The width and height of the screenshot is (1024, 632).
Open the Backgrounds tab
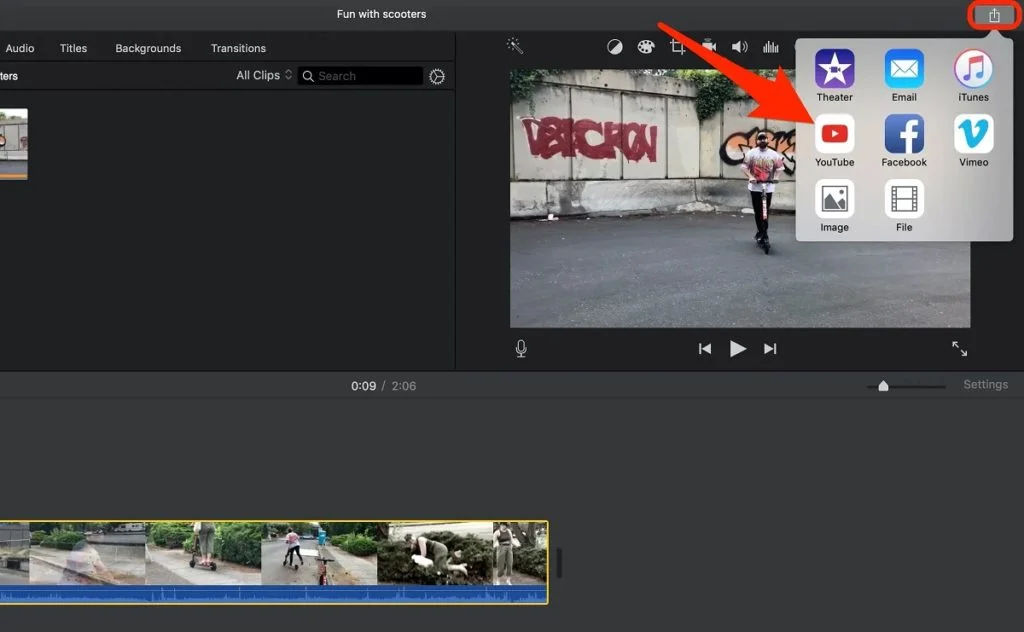click(148, 48)
